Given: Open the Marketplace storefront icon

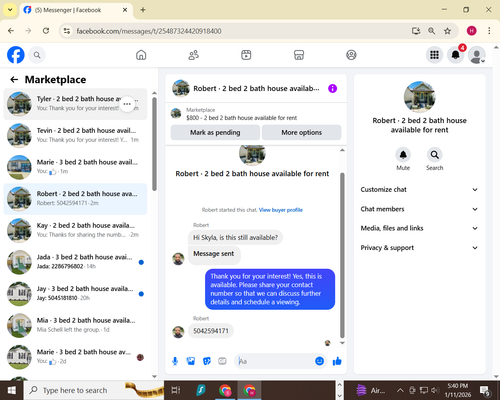Looking at the screenshot, I should click(299, 55).
